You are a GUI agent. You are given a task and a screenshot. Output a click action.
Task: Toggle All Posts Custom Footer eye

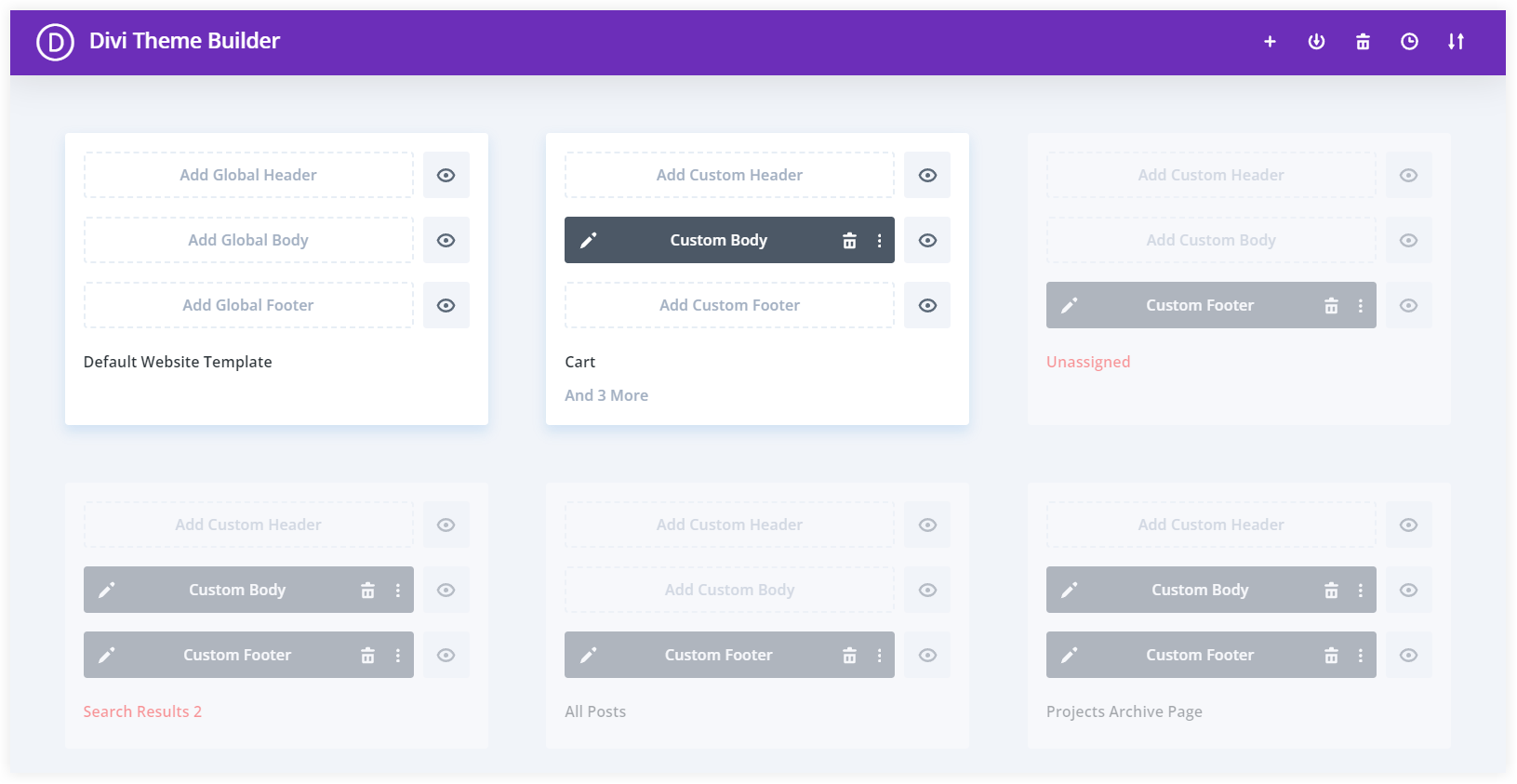tap(927, 655)
